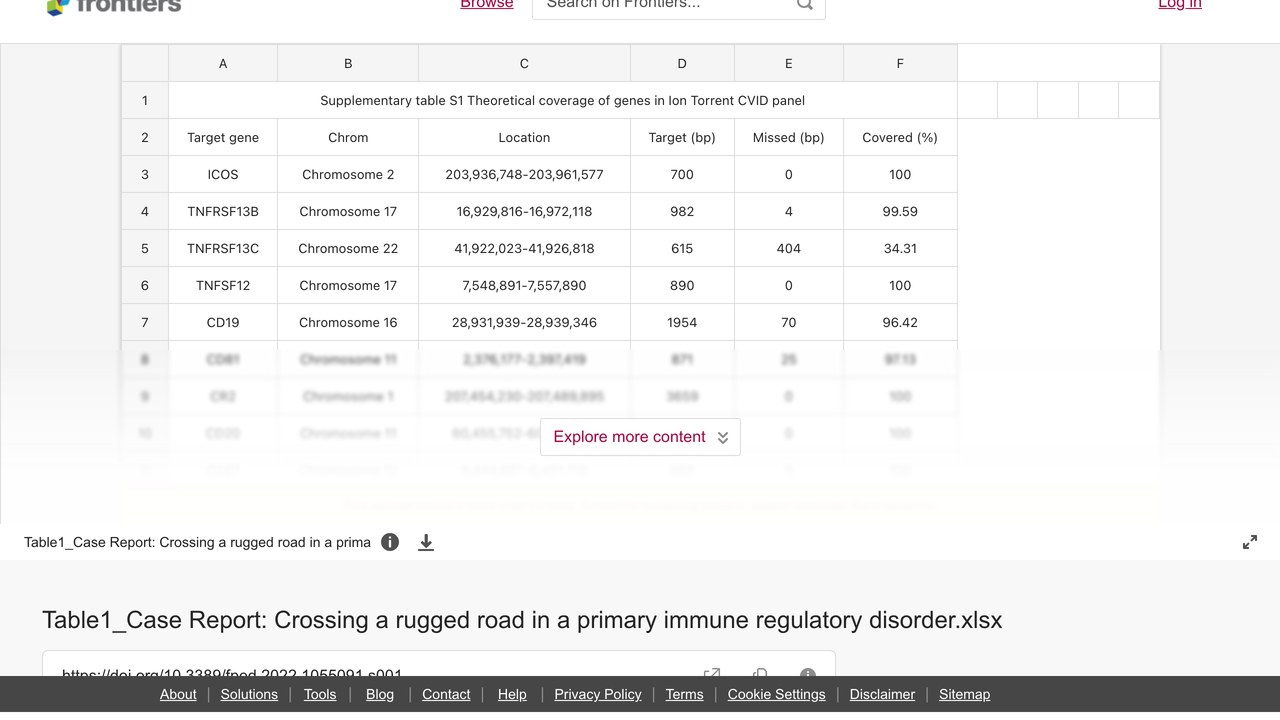Image resolution: width=1280 pixels, height=720 pixels.
Task: Open the Disclaimer link
Action: [x=882, y=694]
